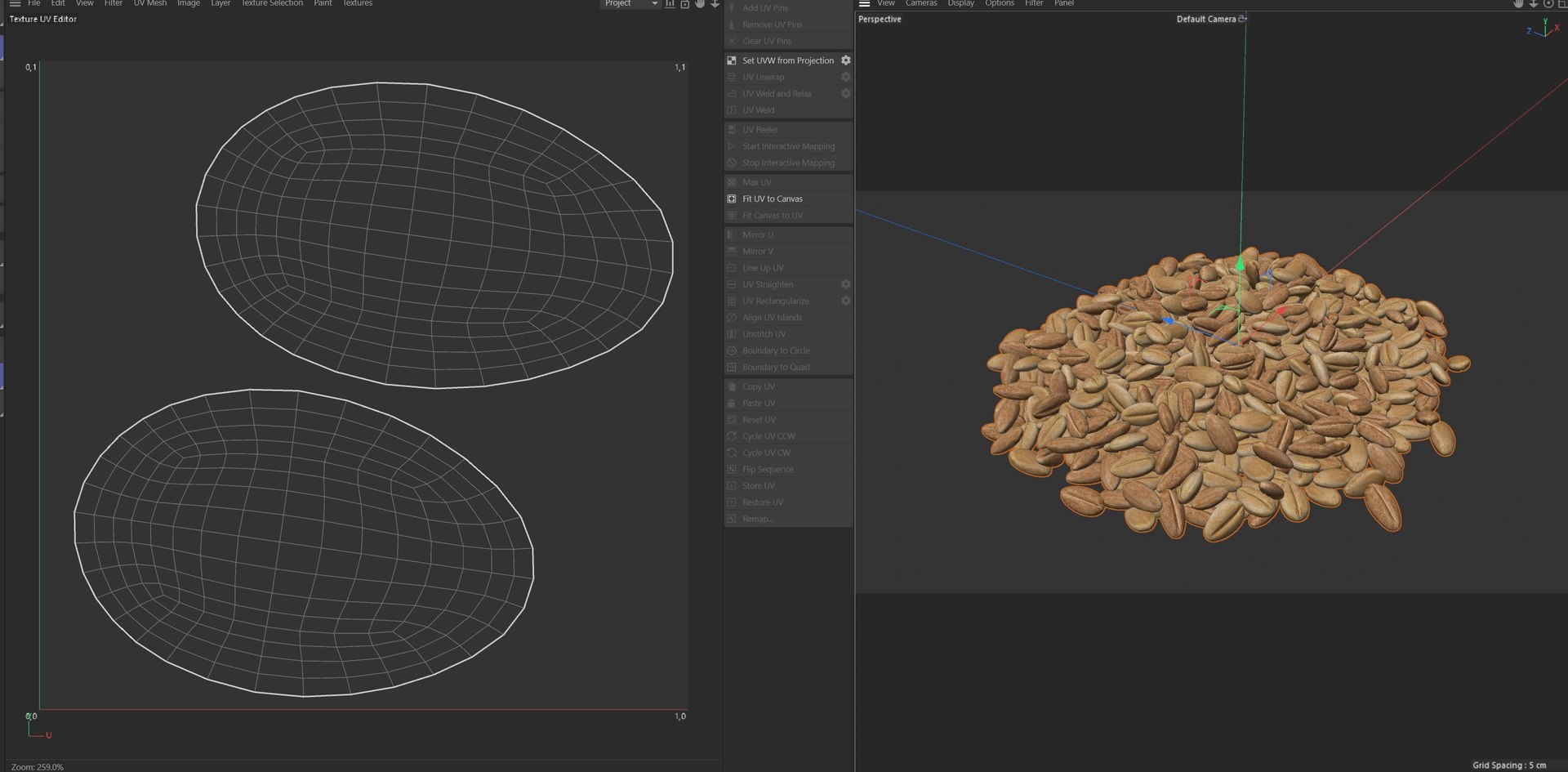This screenshot has width=1568, height=772.
Task: Click the viewport zoom arrow icon
Action: click(x=1534, y=4)
